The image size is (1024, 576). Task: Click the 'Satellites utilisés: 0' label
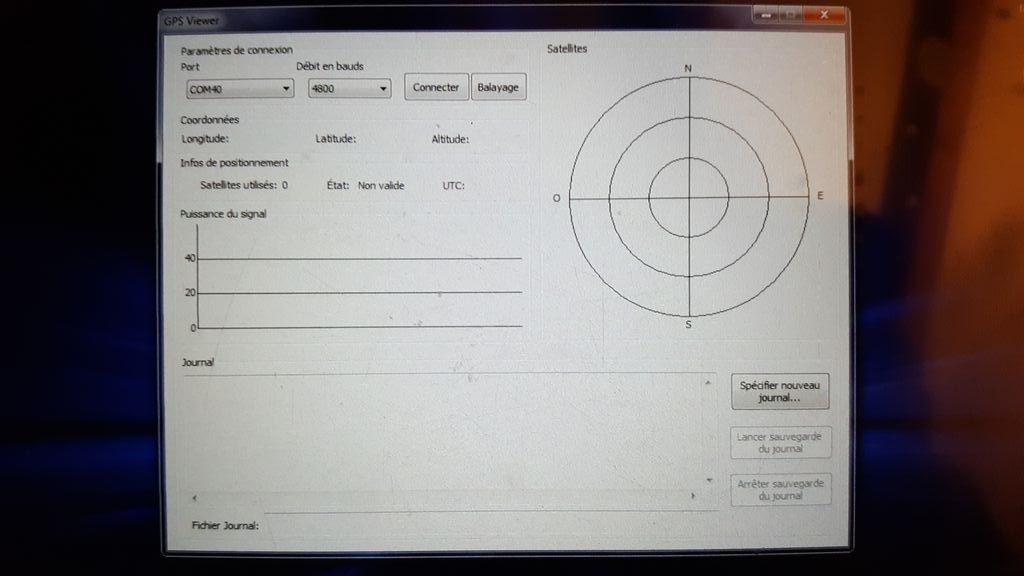tap(244, 185)
